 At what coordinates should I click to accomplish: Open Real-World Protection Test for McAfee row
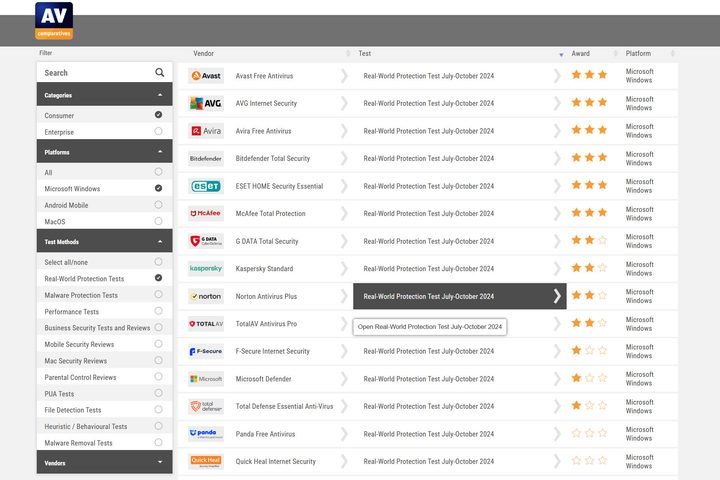pyautogui.click(x=428, y=214)
